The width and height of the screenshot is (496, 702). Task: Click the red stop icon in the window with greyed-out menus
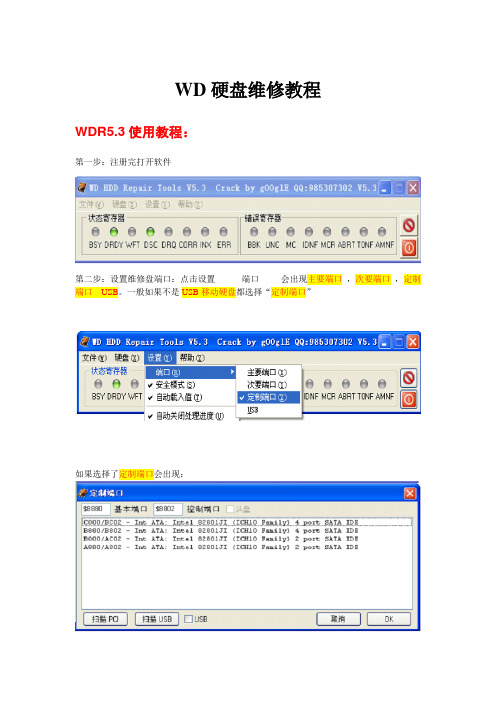409,225
